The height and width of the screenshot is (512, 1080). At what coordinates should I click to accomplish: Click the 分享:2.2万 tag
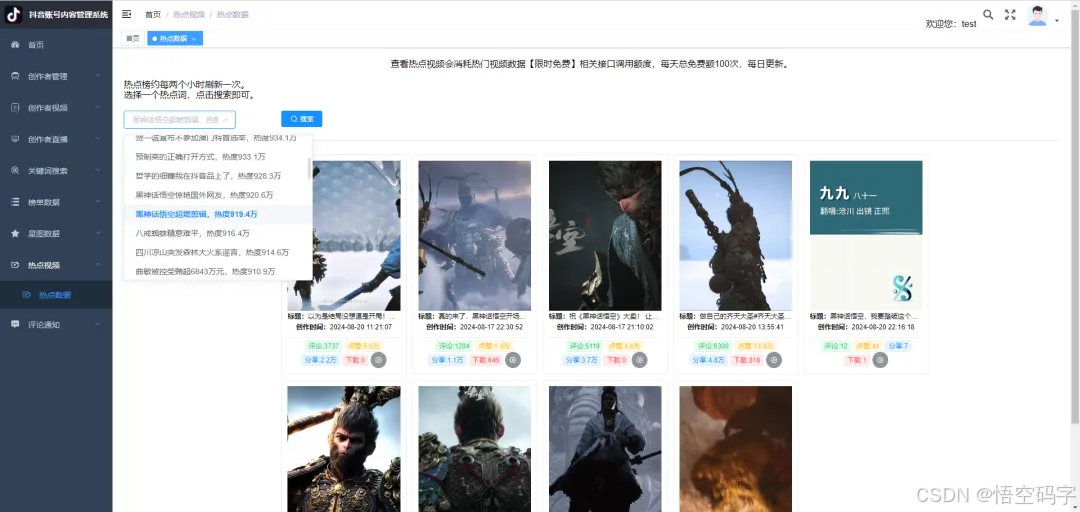(x=320, y=360)
